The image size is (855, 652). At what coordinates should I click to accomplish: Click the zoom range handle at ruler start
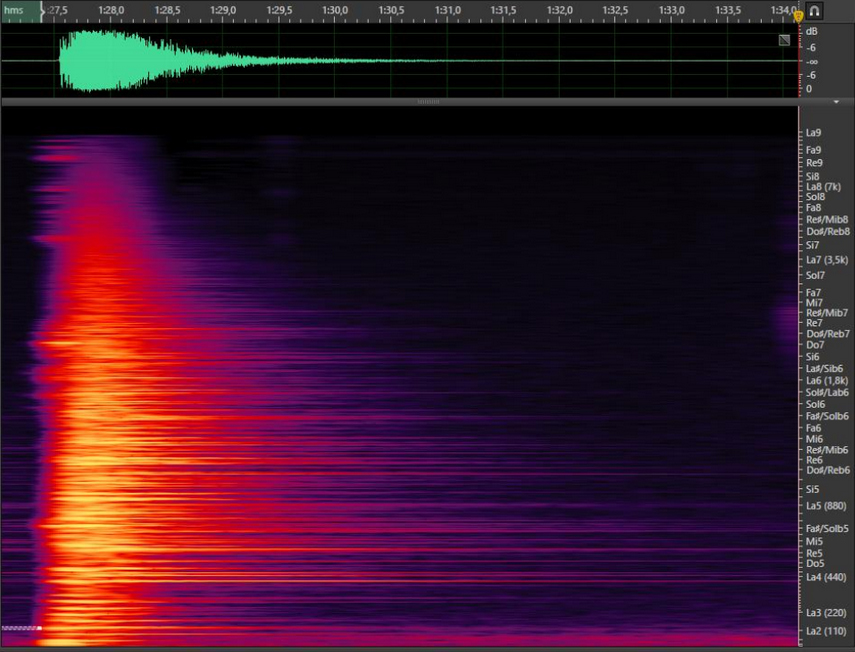click(x=42, y=11)
